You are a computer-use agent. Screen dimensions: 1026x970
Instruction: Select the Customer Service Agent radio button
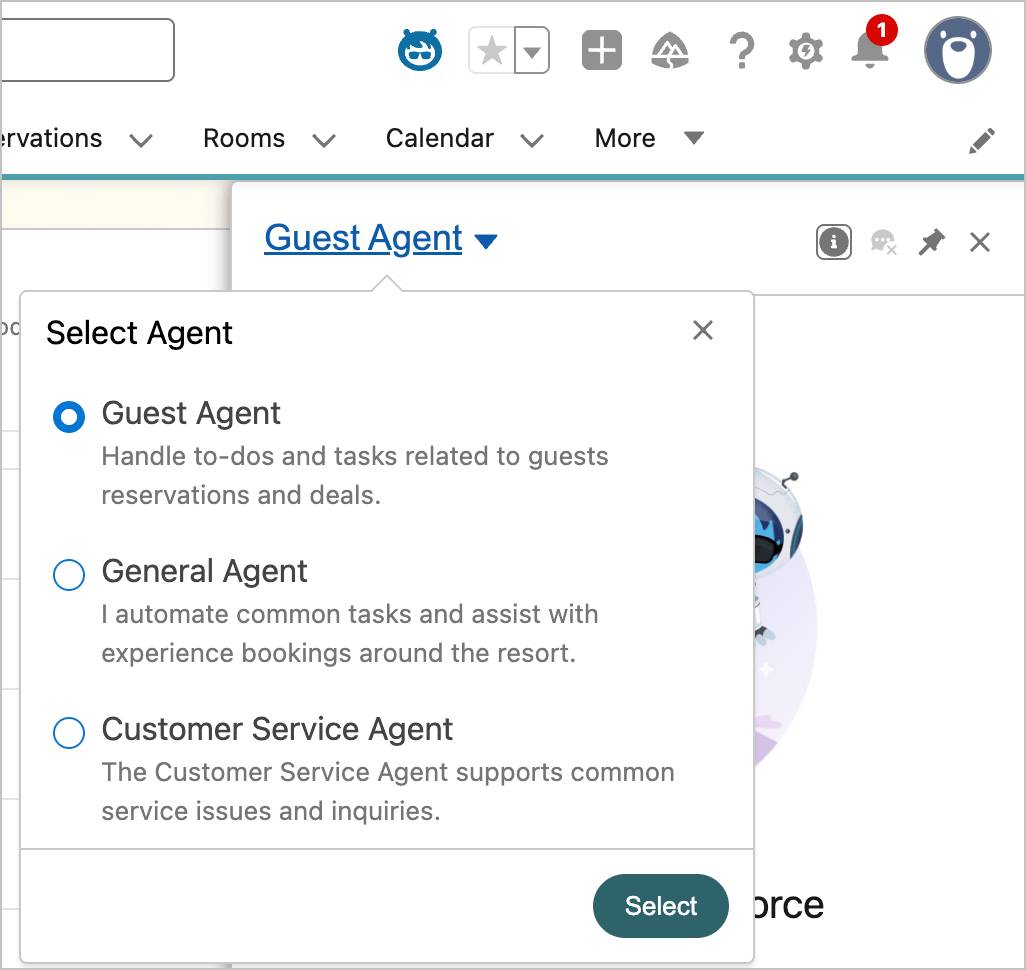tap(69, 732)
